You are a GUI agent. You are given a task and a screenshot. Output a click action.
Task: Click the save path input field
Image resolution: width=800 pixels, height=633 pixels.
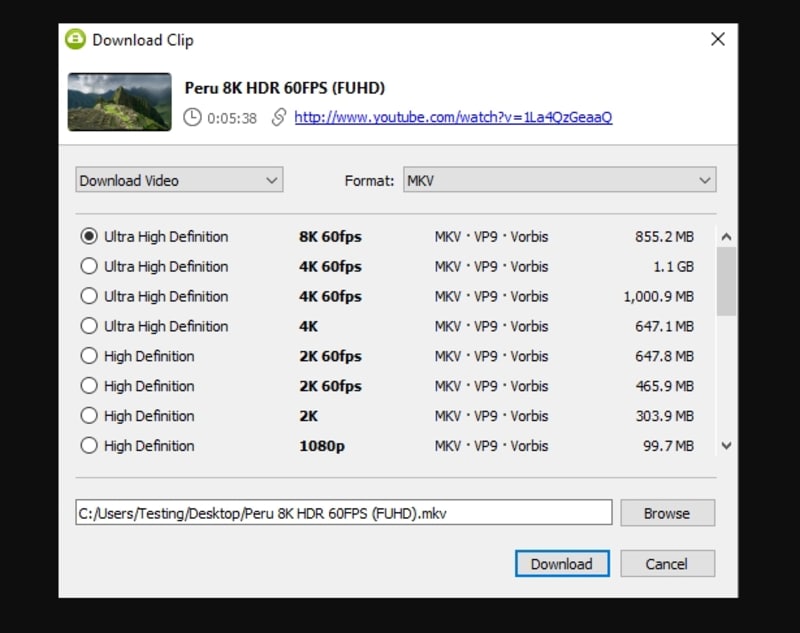344,512
